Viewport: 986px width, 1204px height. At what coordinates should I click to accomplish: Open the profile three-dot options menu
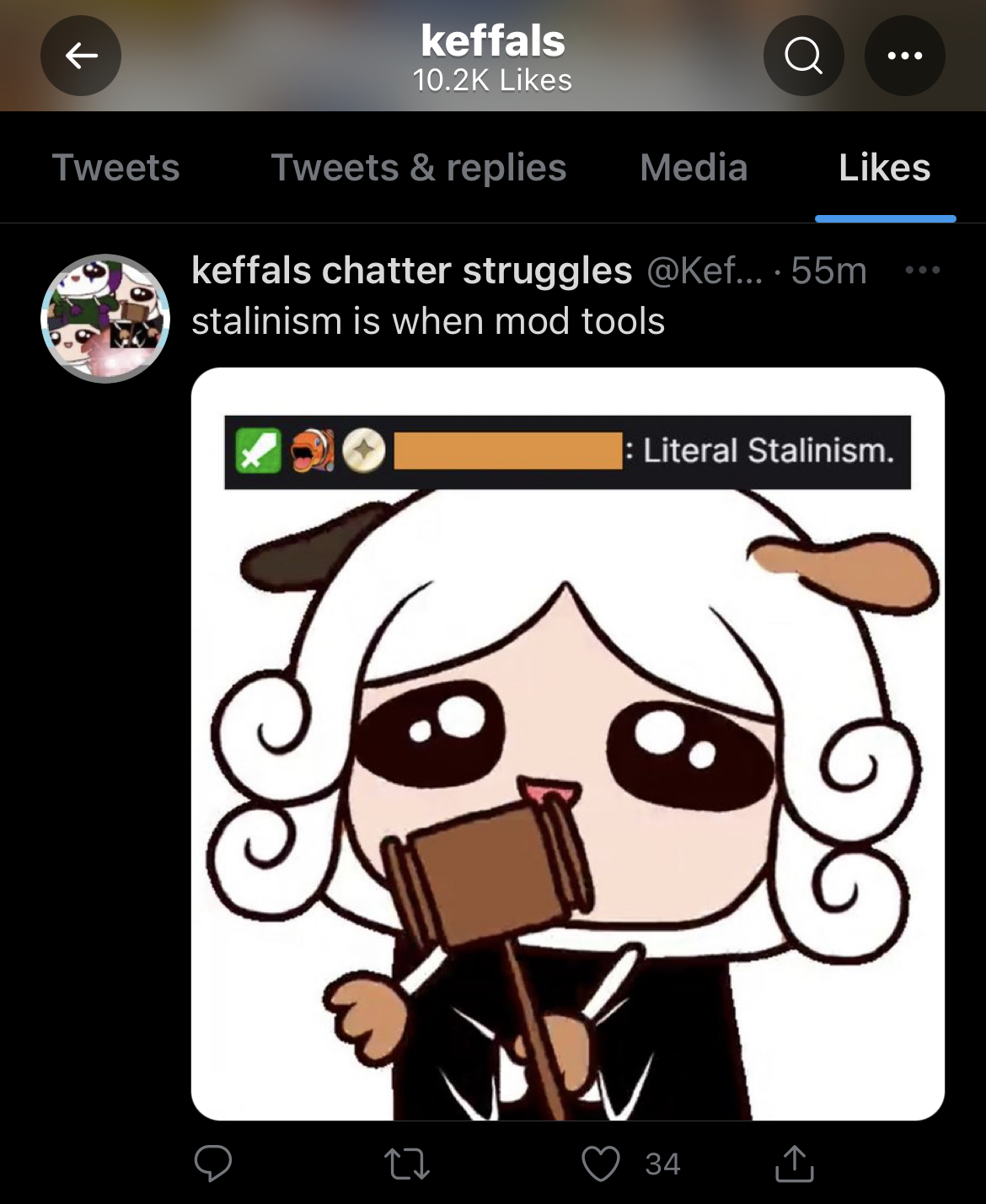click(x=904, y=56)
